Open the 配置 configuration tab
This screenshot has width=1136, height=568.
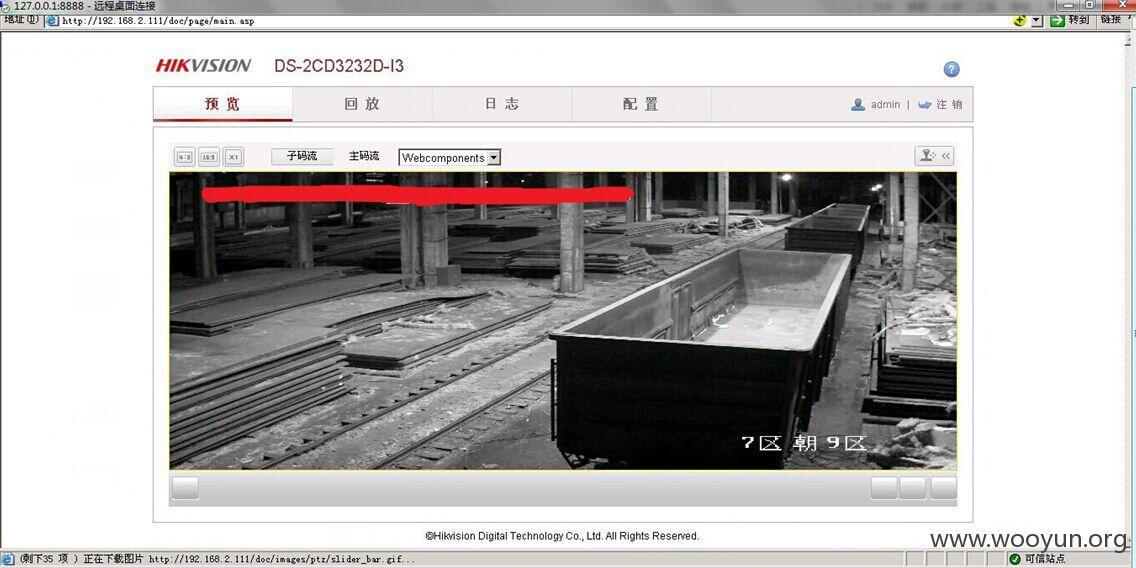click(641, 104)
